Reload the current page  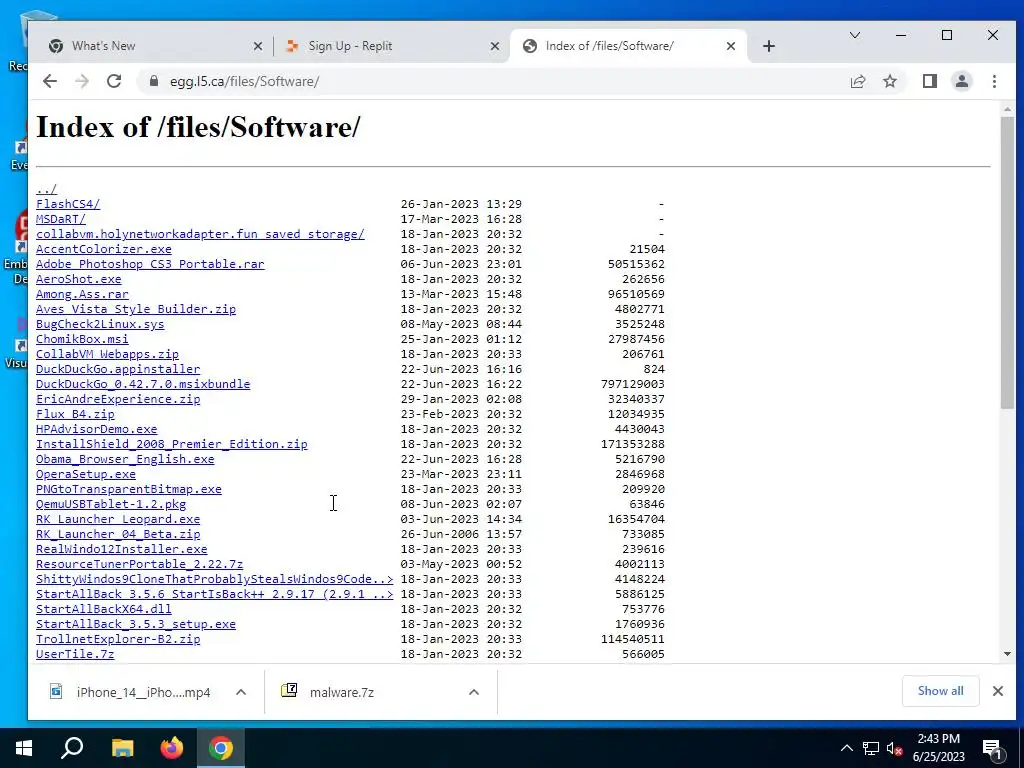pos(114,82)
